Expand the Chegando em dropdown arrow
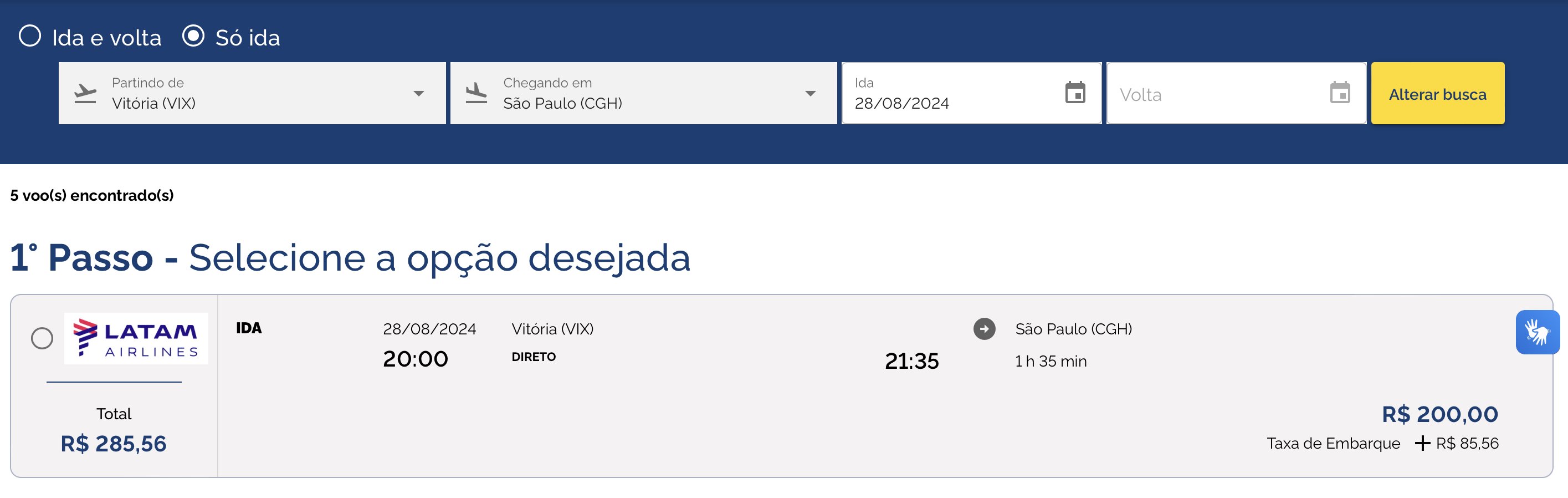1568x498 pixels. tap(810, 94)
